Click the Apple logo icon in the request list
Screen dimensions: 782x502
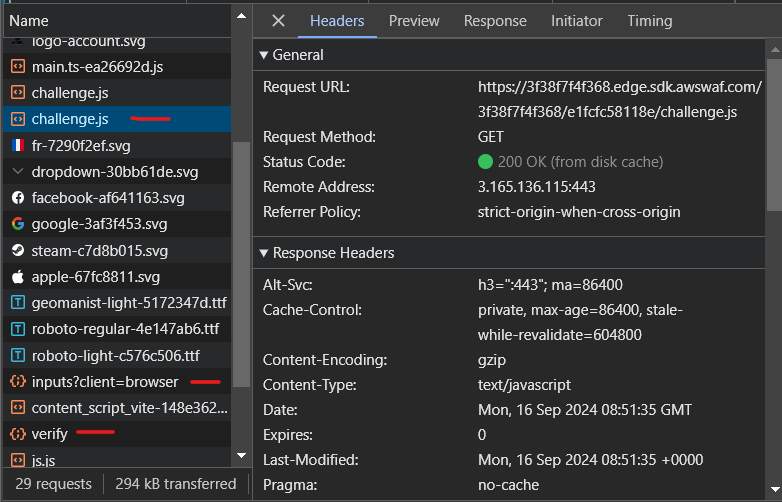[x=18, y=277]
